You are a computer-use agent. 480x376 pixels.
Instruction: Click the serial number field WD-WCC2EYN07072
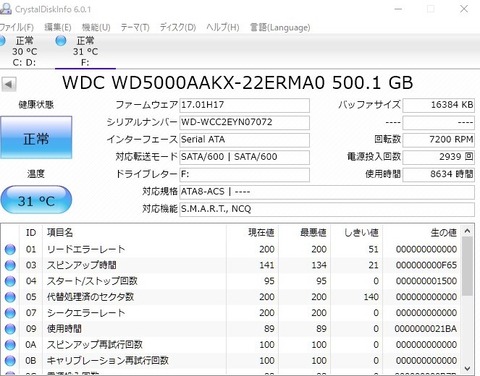coord(244,123)
